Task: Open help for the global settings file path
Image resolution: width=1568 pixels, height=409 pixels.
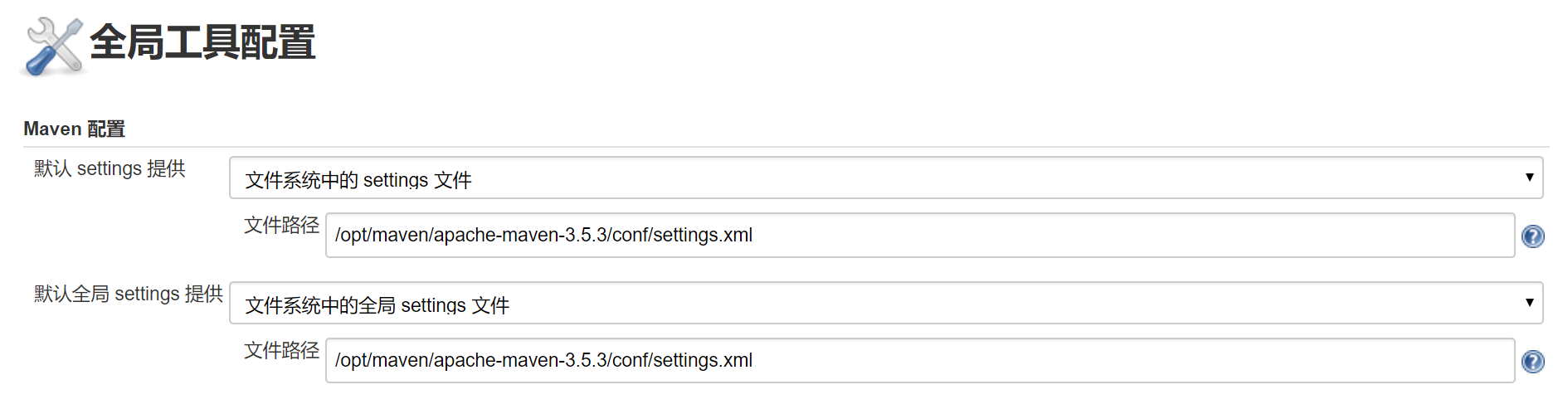Action: point(1532,362)
